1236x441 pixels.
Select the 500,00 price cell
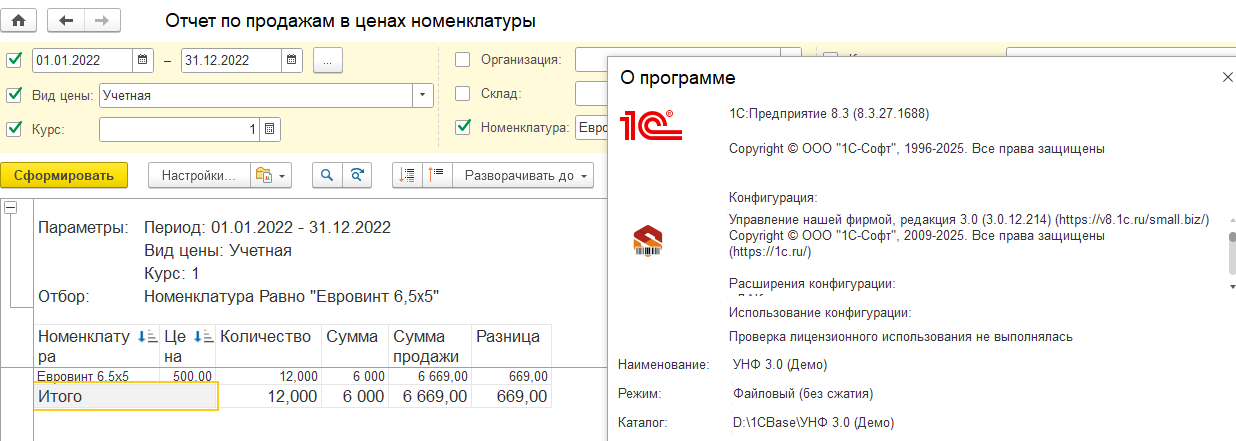[188, 376]
